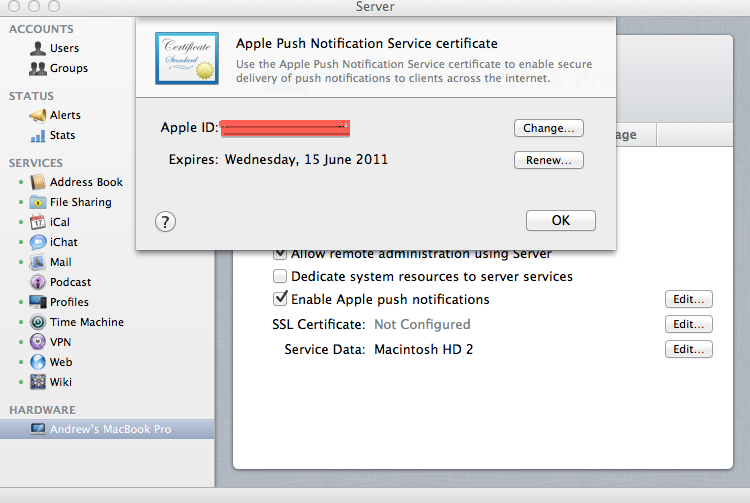Image resolution: width=750 pixels, height=503 pixels.
Task: Select the File Sharing label
Action: point(81,202)
